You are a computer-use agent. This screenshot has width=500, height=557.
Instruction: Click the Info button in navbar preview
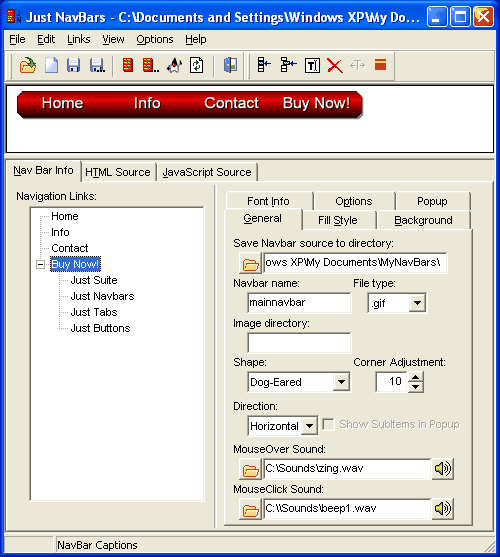pyautogui.click(x=147, y=103)
